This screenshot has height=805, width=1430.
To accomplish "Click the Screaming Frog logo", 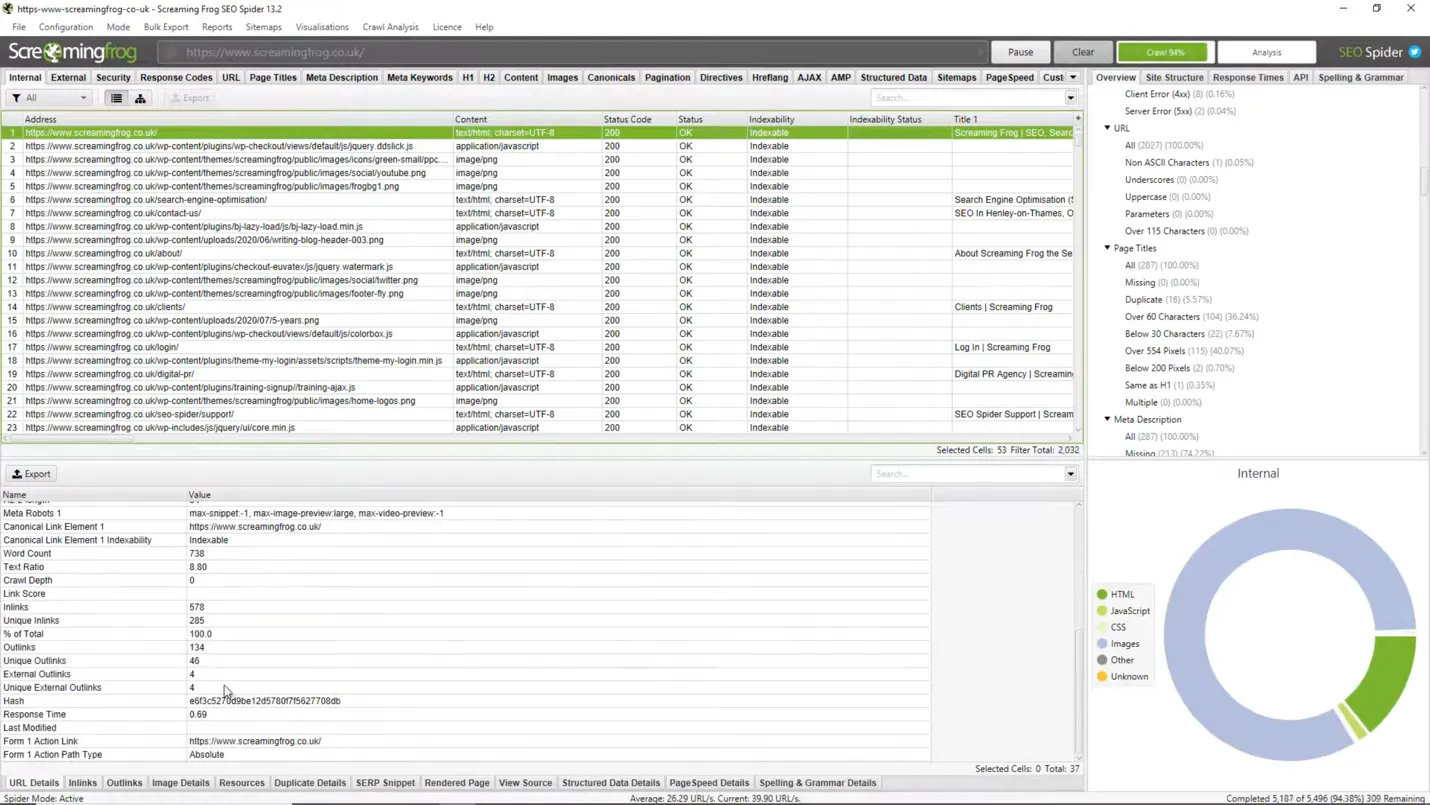I will pyautogui.click(x=73, y=52).
